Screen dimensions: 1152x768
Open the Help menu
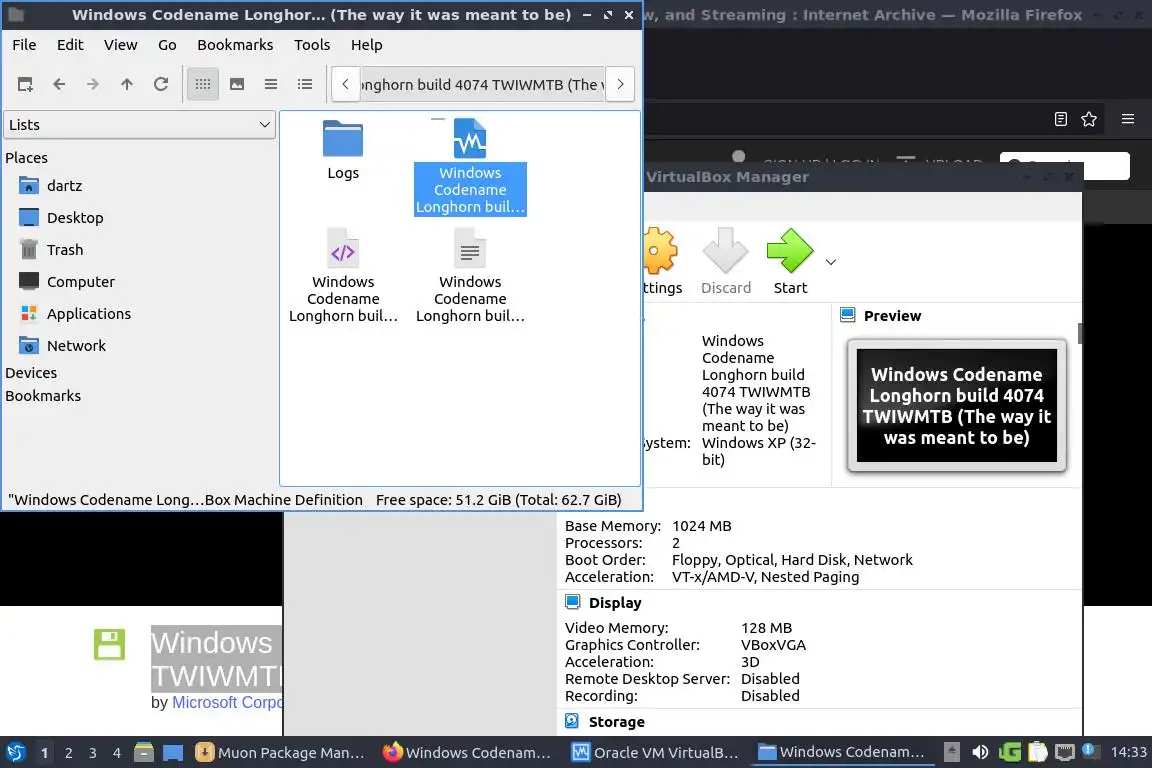click(367, 45)
